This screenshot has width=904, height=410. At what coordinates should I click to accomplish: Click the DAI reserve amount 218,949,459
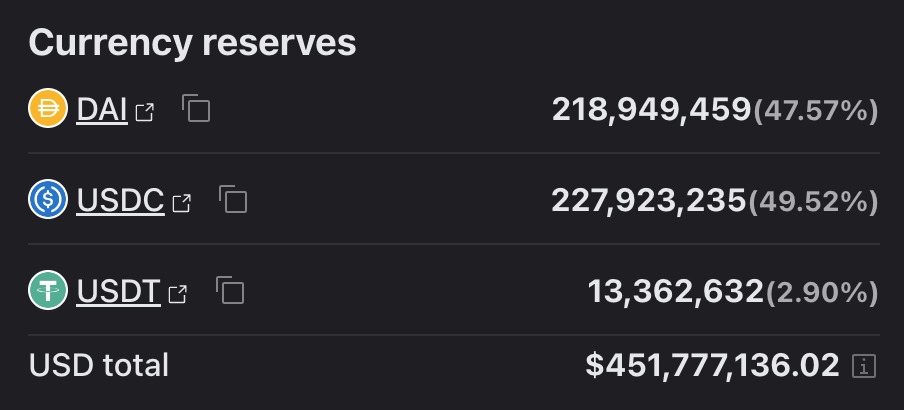(650, 110)
